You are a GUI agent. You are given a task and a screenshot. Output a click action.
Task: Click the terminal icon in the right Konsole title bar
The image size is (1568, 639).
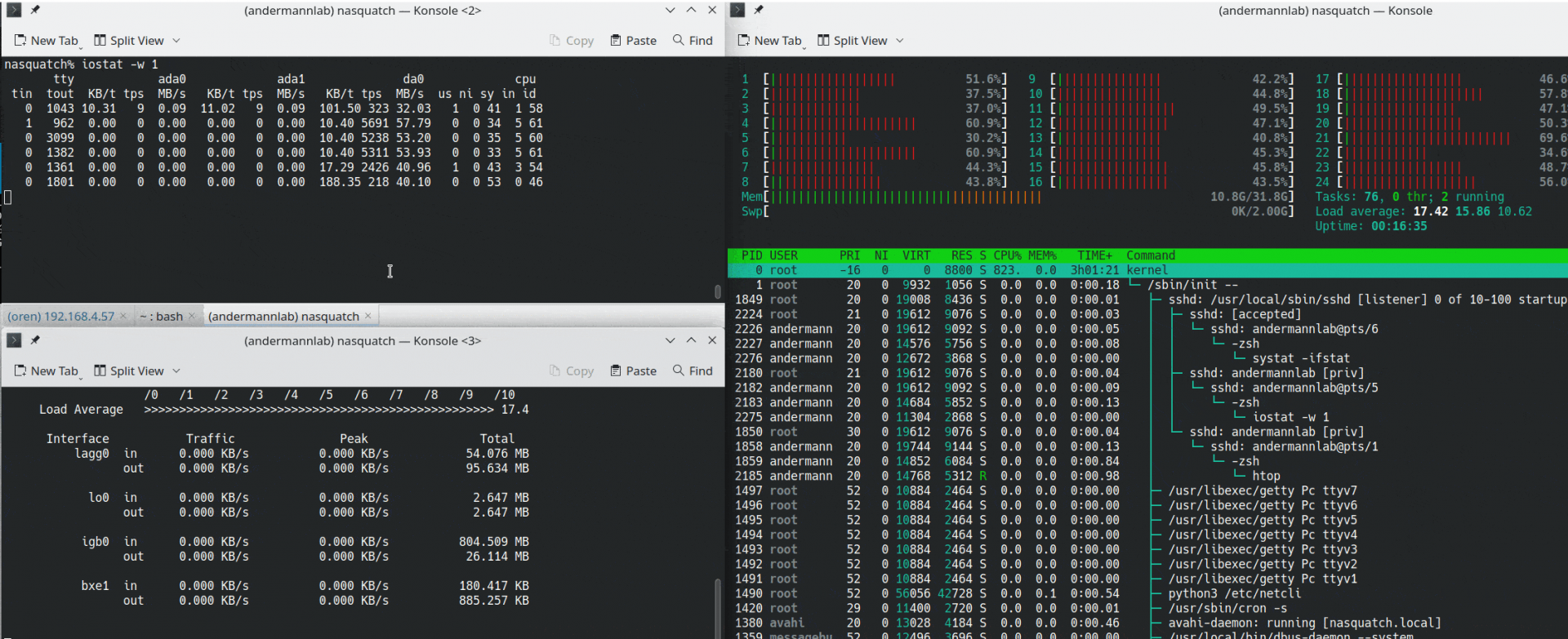(x=737, y=10)
